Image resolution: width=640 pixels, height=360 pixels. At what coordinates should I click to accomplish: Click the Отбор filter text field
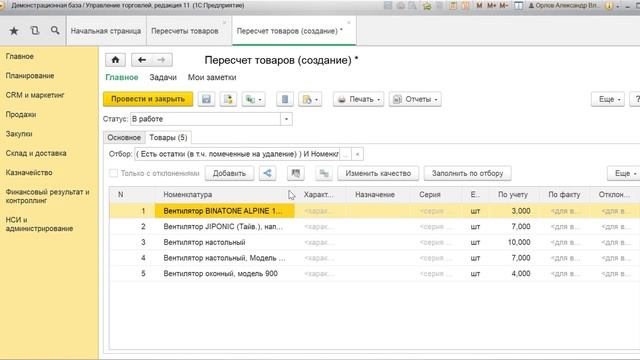coord(237,154)
